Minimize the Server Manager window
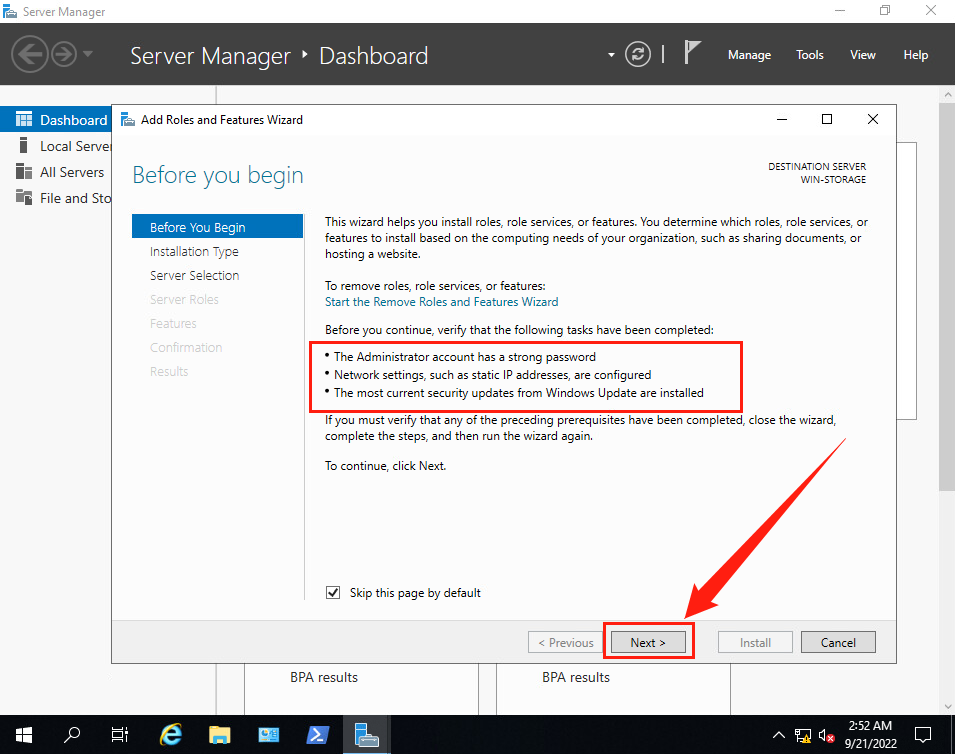The height and width of the screenshot is (754, 955). pyautogui.click(x=840, y=11)
